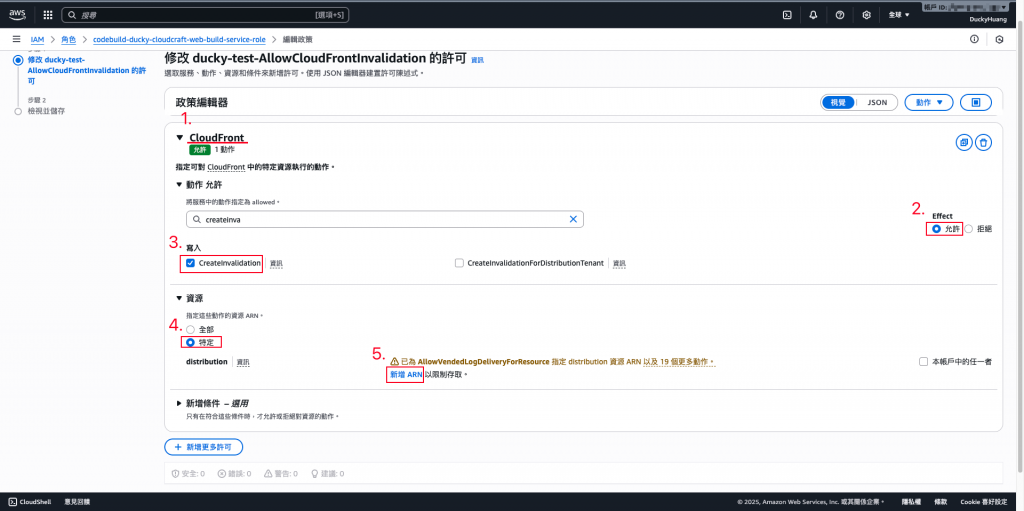
Task: Open the DuckyHuang account menu
Action: pyautogui.click(x=987, y=20)
